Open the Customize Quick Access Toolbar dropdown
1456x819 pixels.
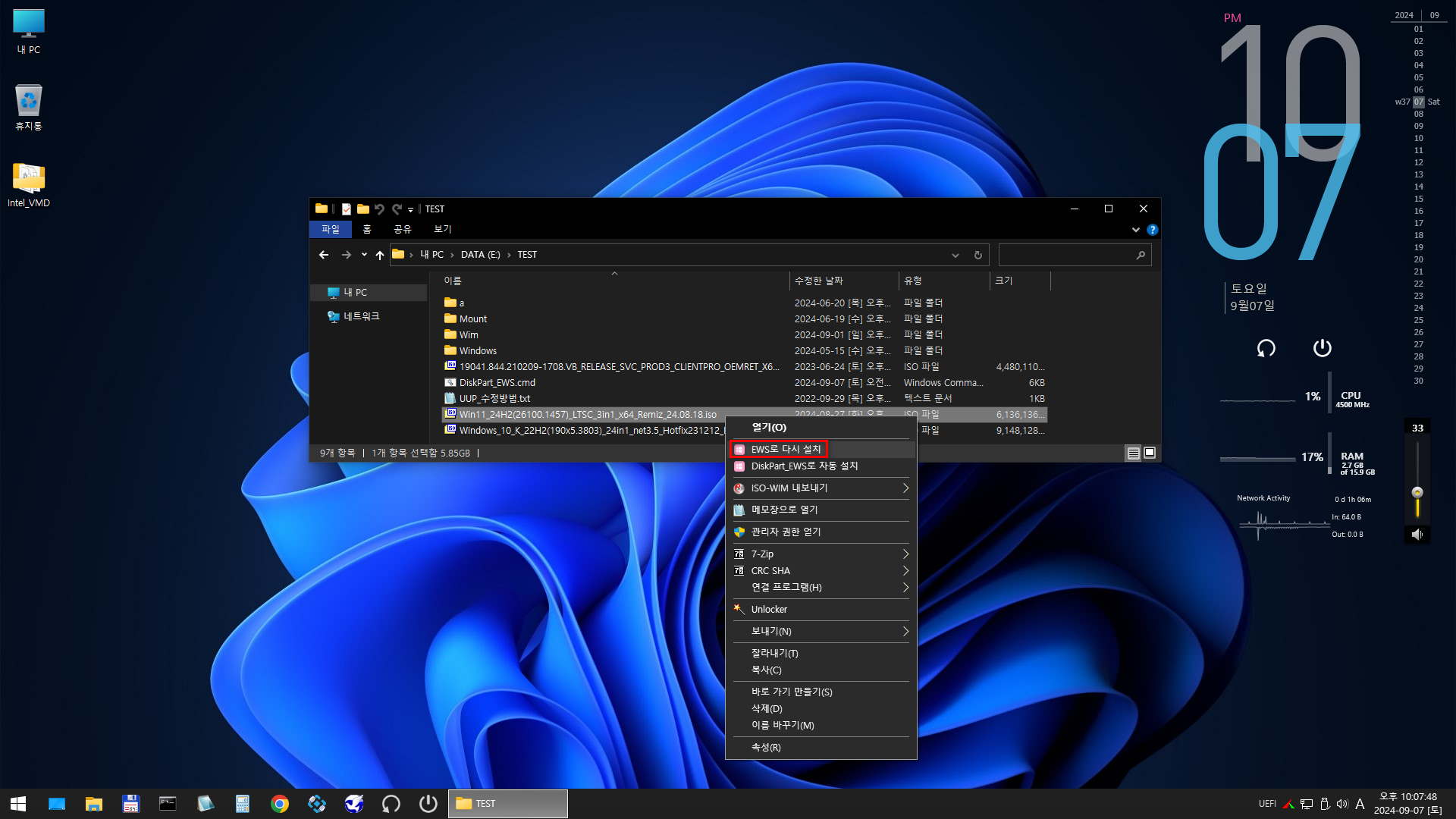click(x=410, y=210)
